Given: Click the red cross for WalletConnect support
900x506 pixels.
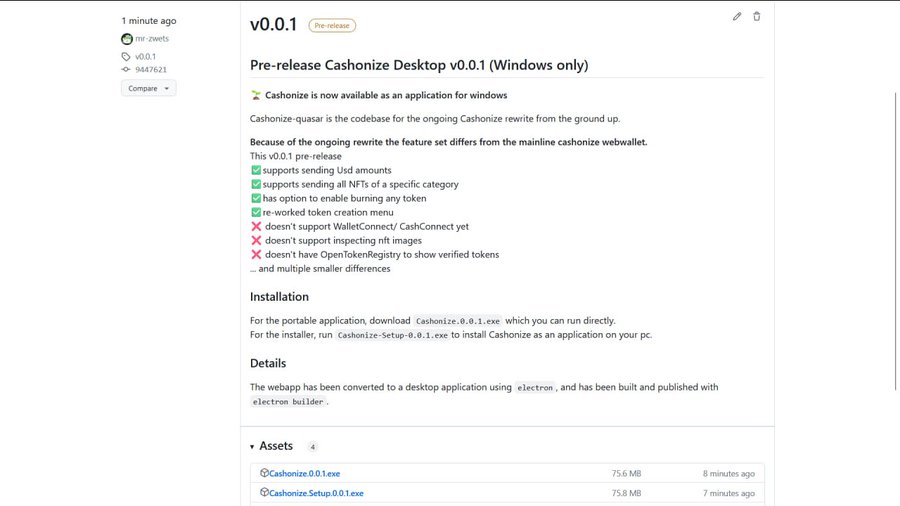Looking at the screenshot, I should pos(256,227).
